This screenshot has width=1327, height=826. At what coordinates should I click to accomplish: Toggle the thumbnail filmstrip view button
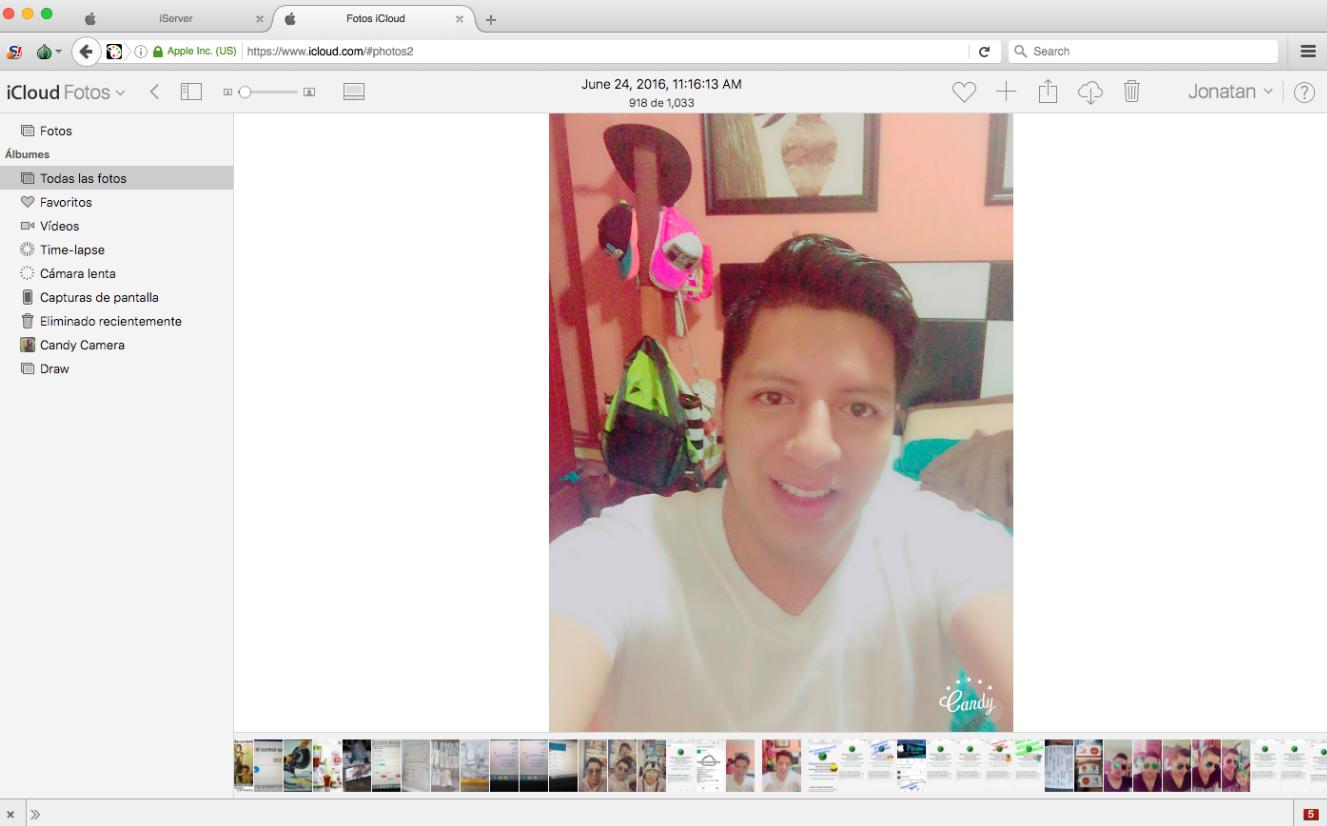[x=354, y=92]
